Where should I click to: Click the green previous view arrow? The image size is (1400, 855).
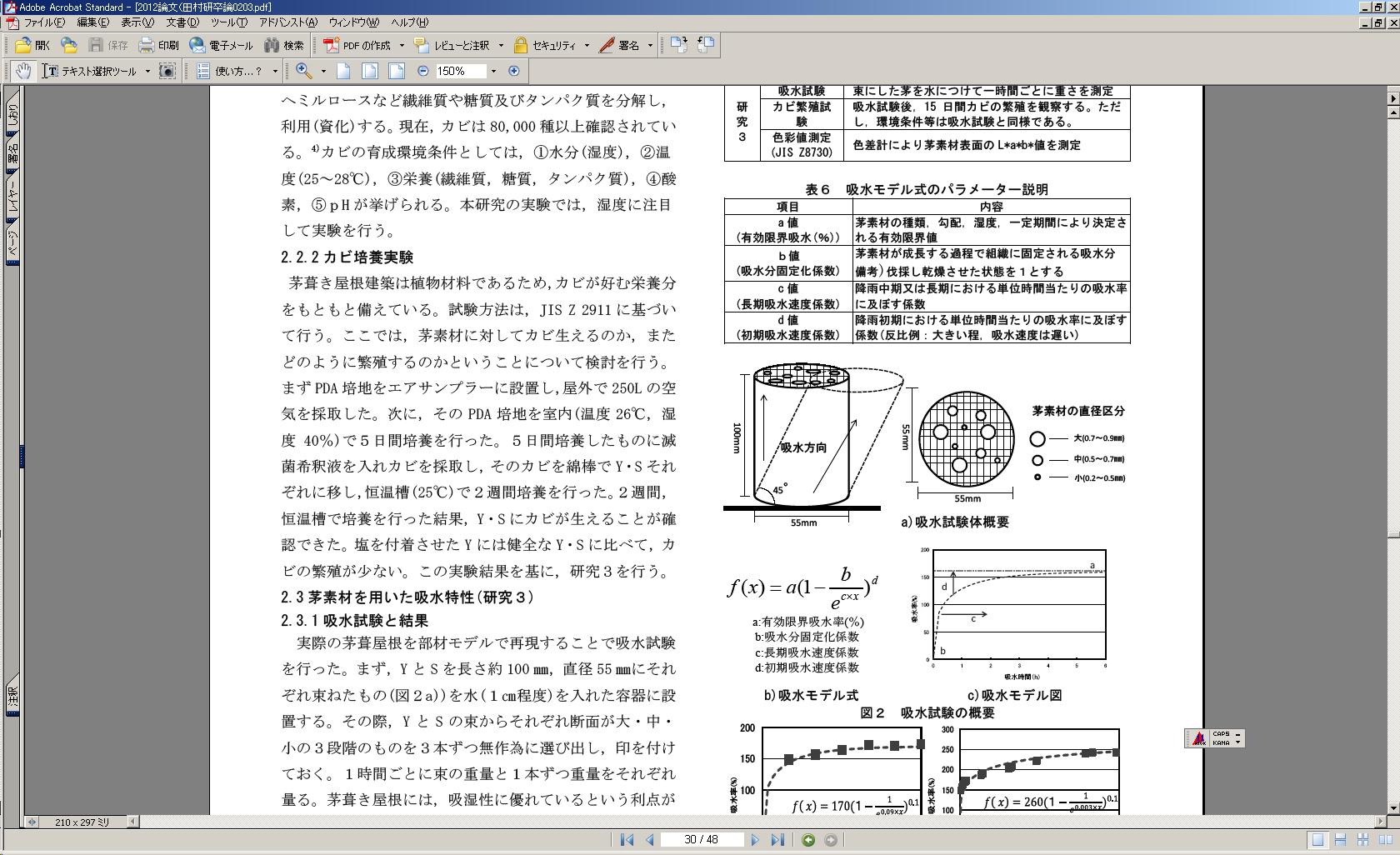(808, 840)
